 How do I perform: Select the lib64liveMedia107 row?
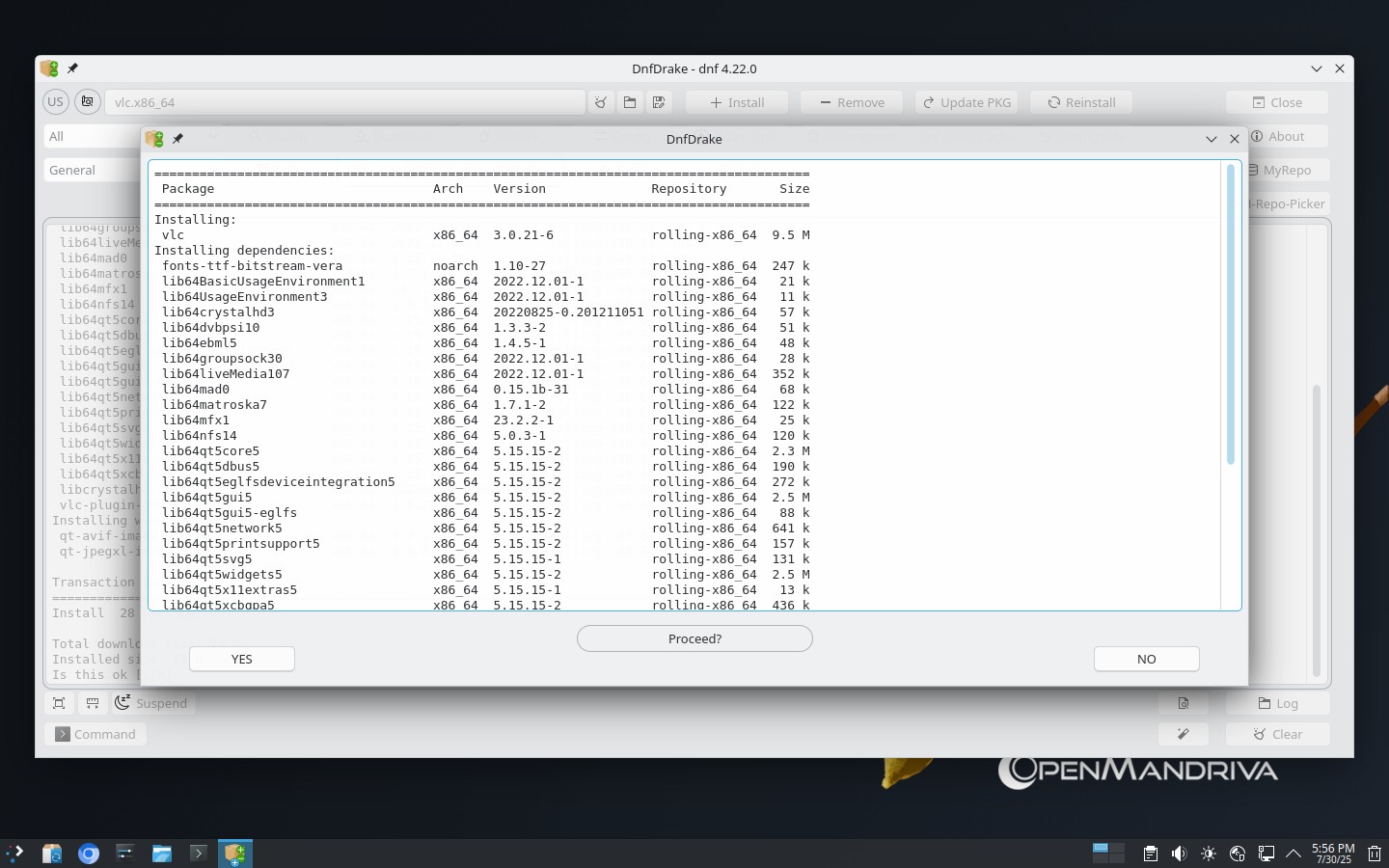[x=482, y=374]
